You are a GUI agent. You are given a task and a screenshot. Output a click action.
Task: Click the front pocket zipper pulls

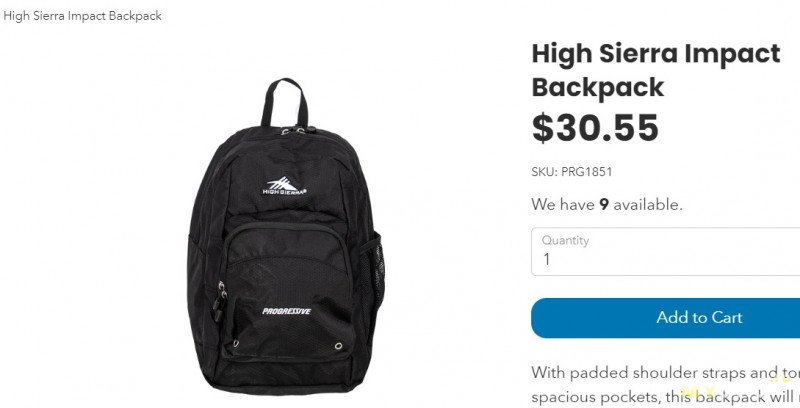pyautogui.click(x=220, y=301)
